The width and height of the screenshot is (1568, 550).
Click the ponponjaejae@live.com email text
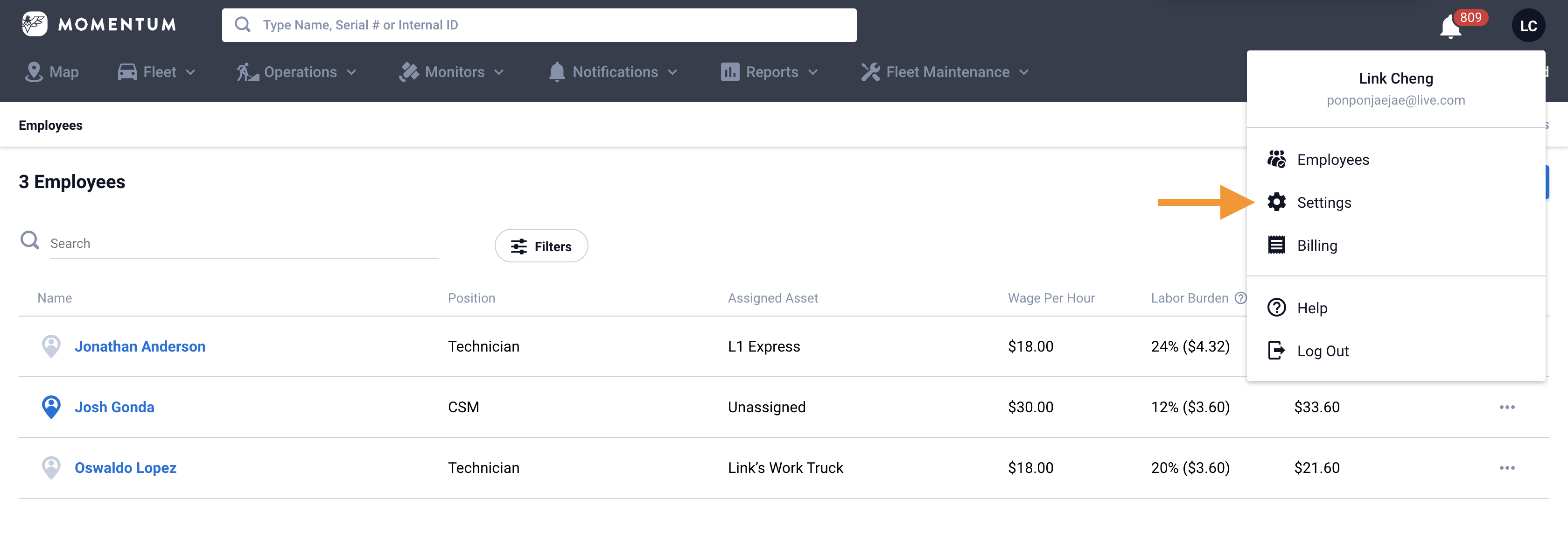(1396, 100)
